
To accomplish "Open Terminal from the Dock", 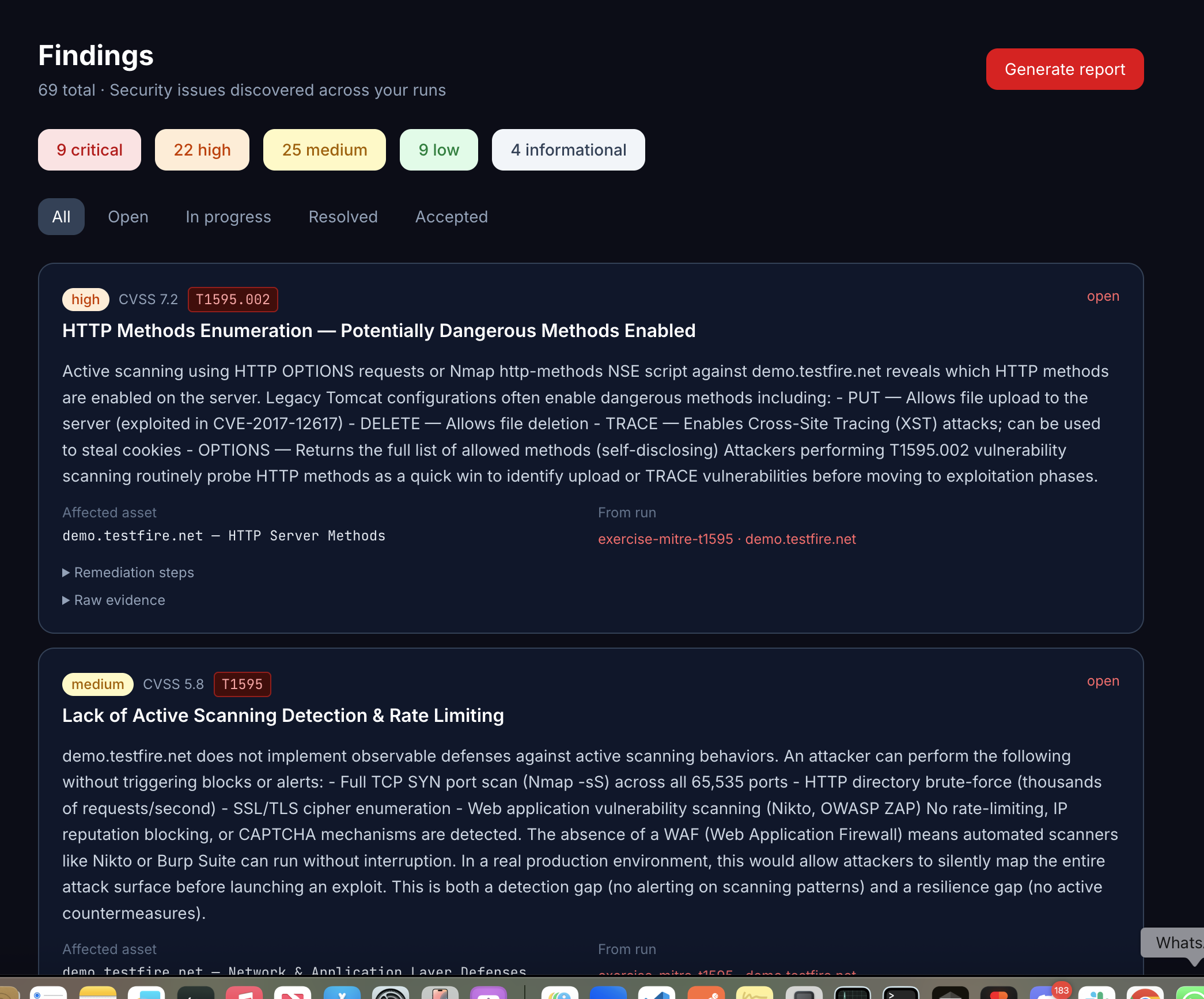I will click(x=901, y=992).
